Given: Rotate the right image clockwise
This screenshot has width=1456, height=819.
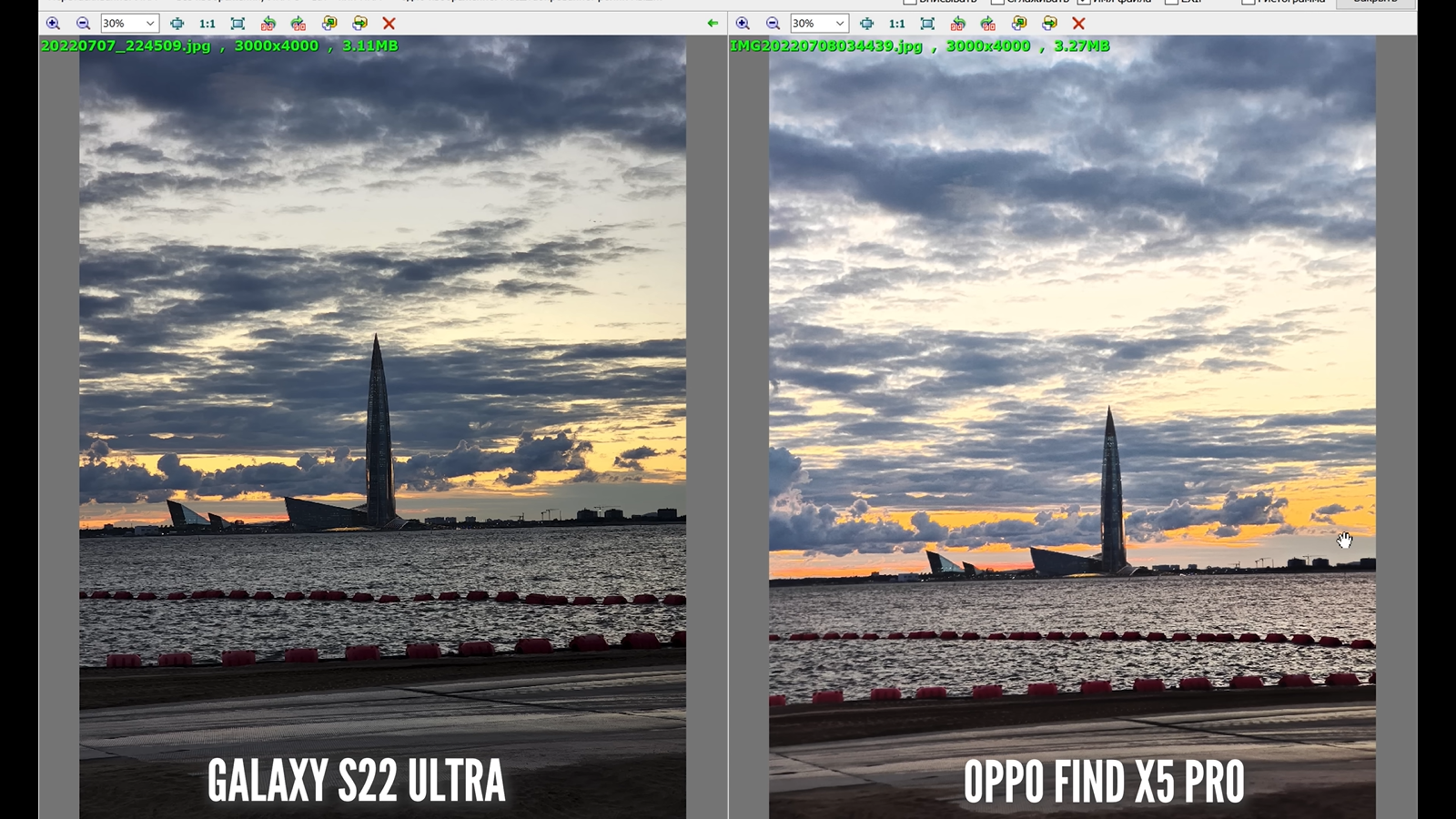Looking at the screenshot, I should click(988, 24).
